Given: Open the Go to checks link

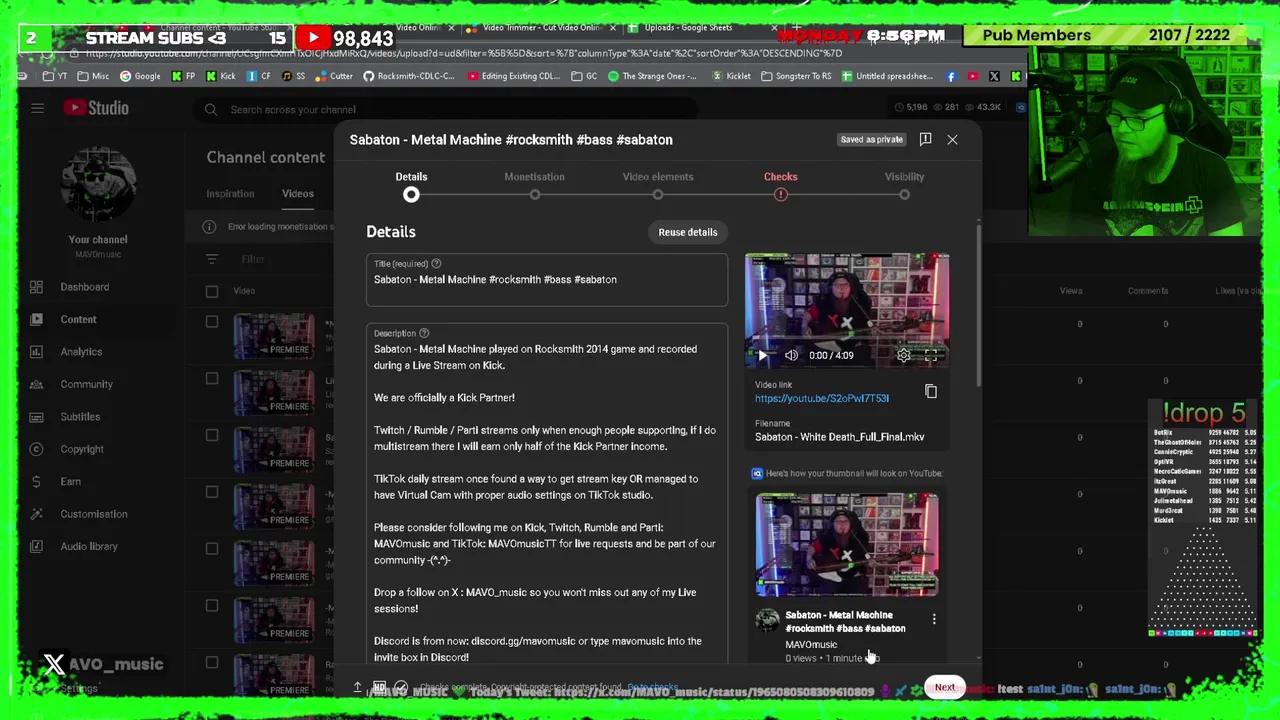Looking at the screenshot, I should point(653,688).
